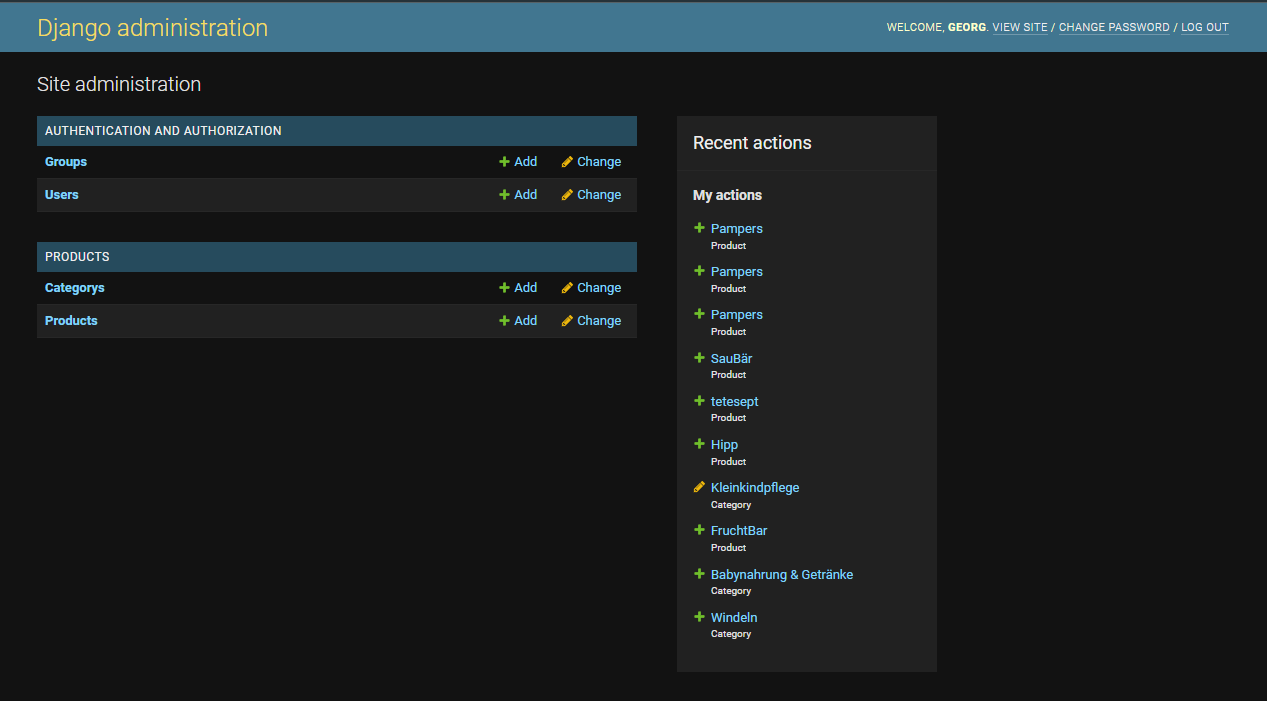Open the Users changelist

pos(61,194)
